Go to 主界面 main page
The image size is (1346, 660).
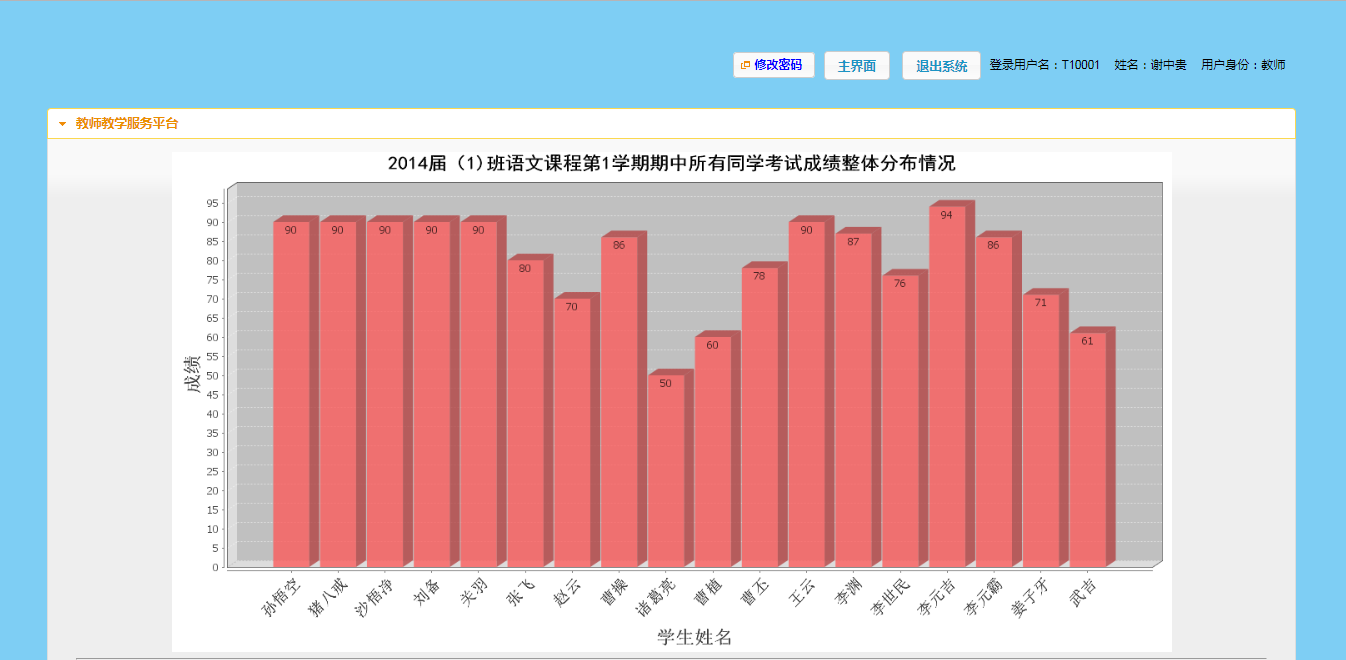pos(857,66)
